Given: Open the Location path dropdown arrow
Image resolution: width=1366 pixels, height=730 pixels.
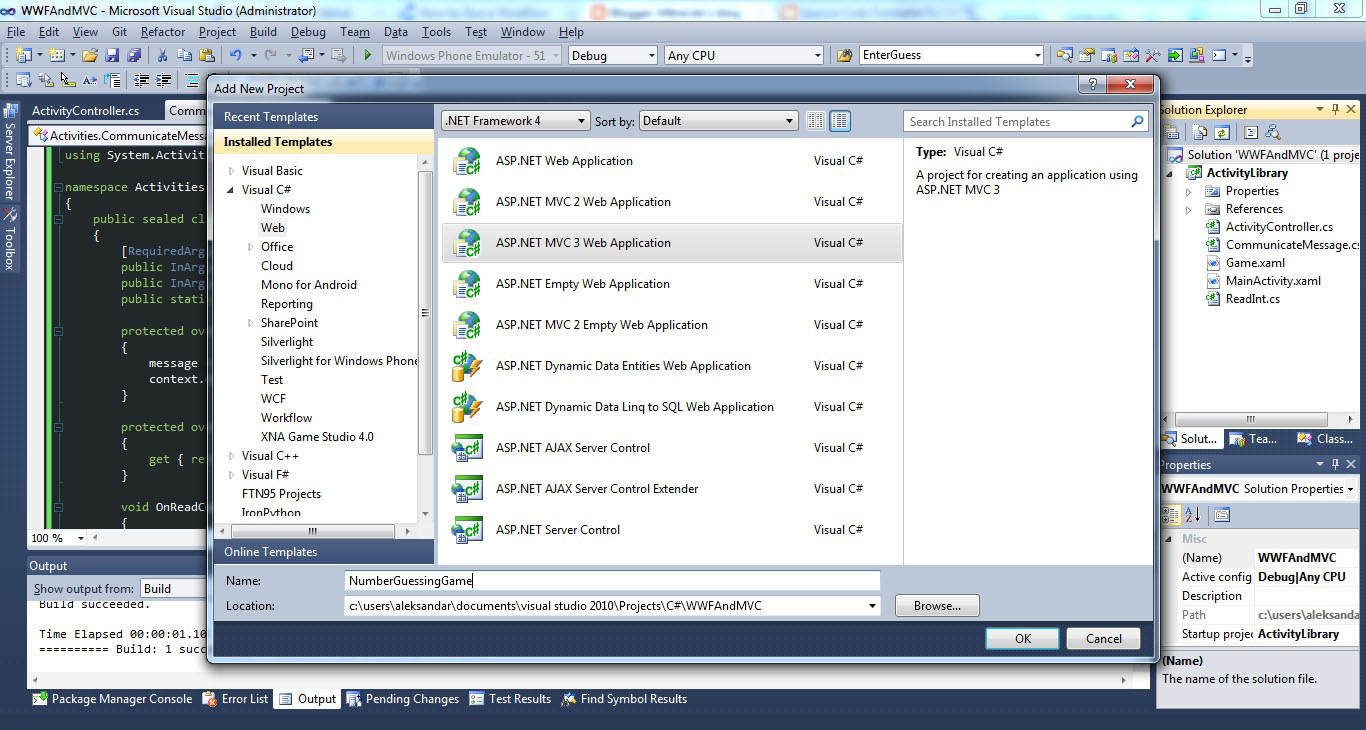Looking at the screenshot, I should click(x=873, y=605).
